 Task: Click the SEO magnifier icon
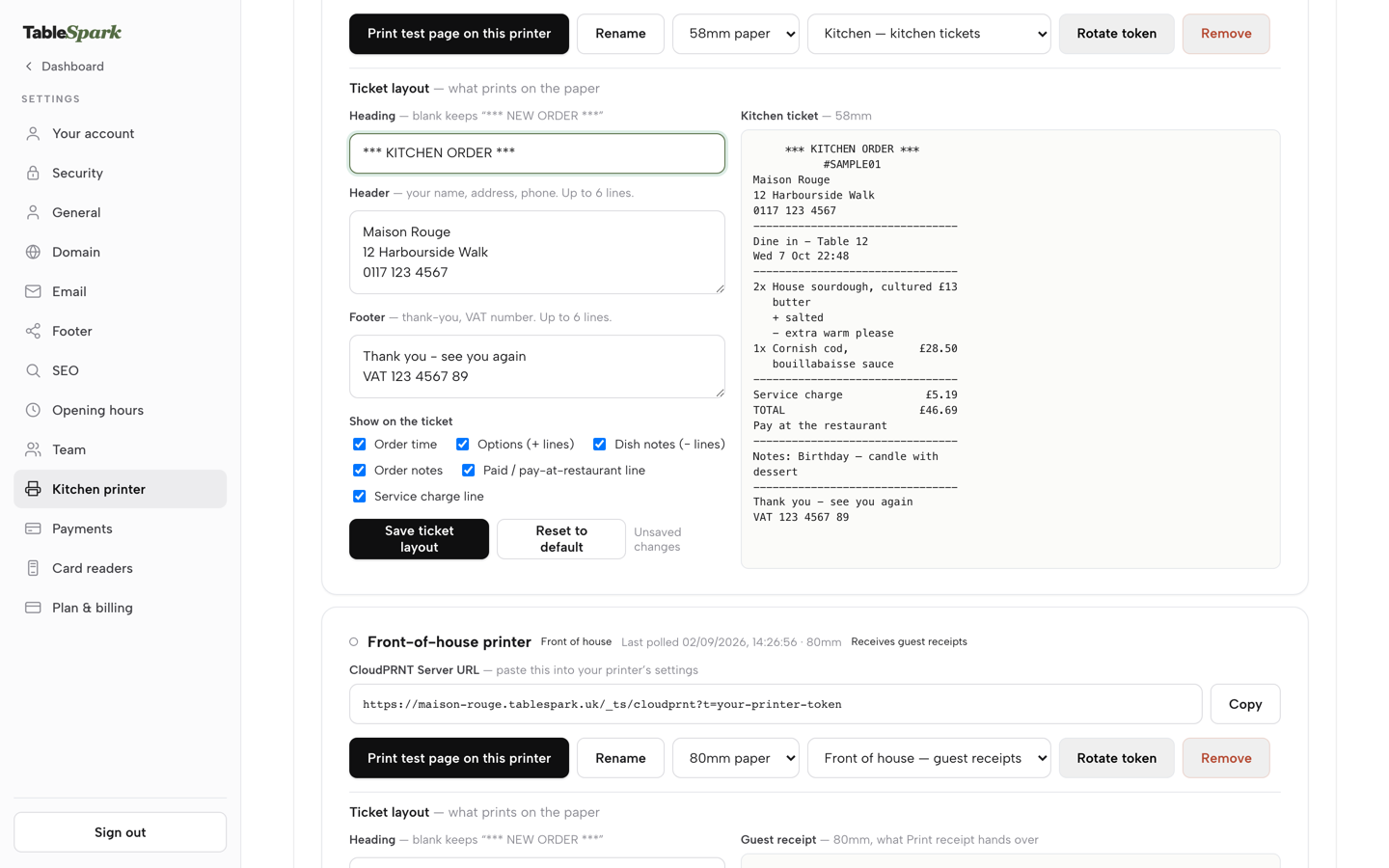(33, 371)
